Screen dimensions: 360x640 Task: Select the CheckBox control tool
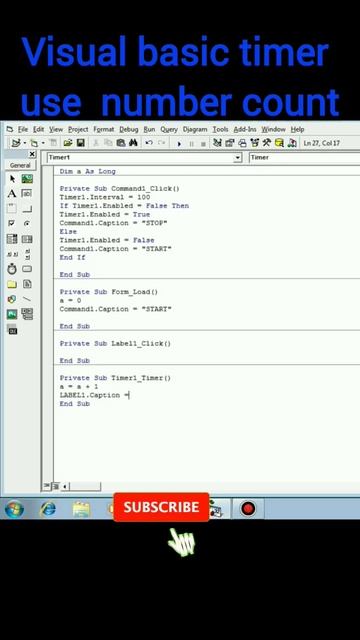(12, 223)
